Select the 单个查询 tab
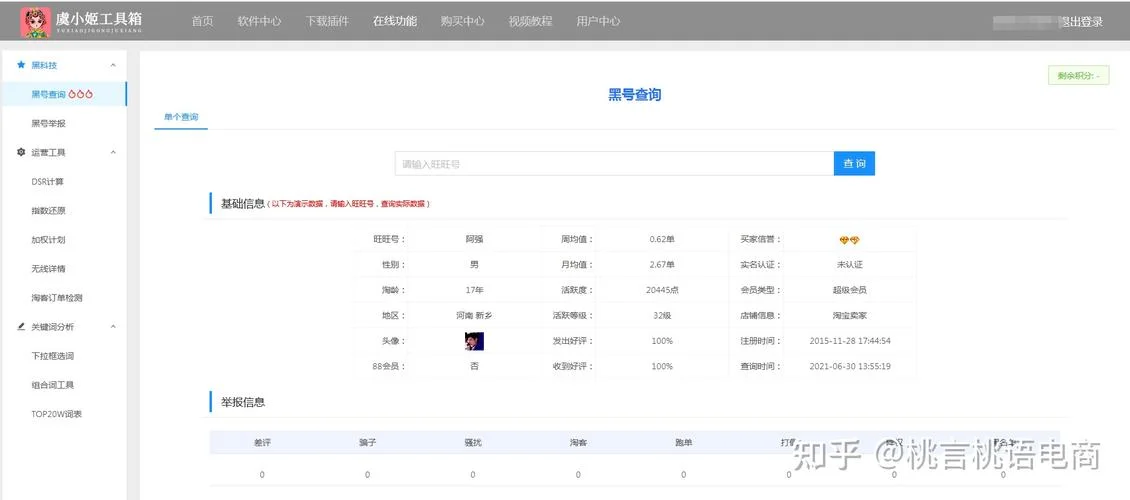 point(181,117)
